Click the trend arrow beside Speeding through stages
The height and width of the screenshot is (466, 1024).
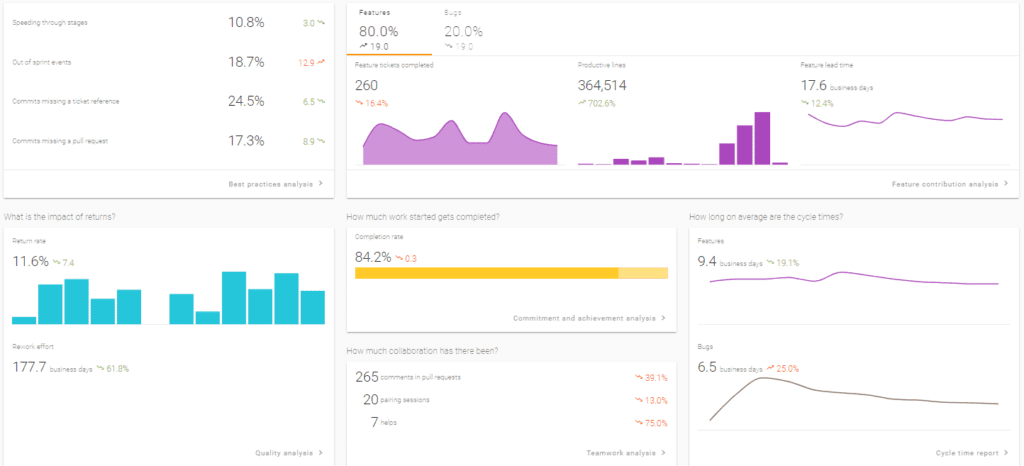pyautogui.click(x=321, y=22)
